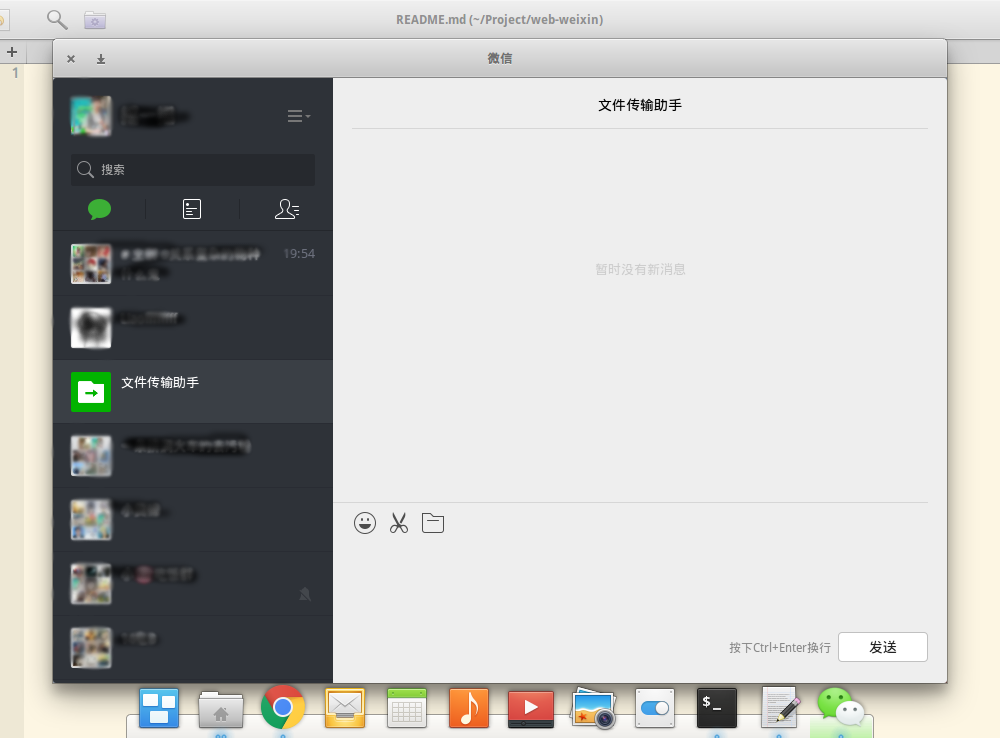Viewport: 1000px width, 738px height.
Task: Close the 微信 window with the X
Action: (71, 59)
